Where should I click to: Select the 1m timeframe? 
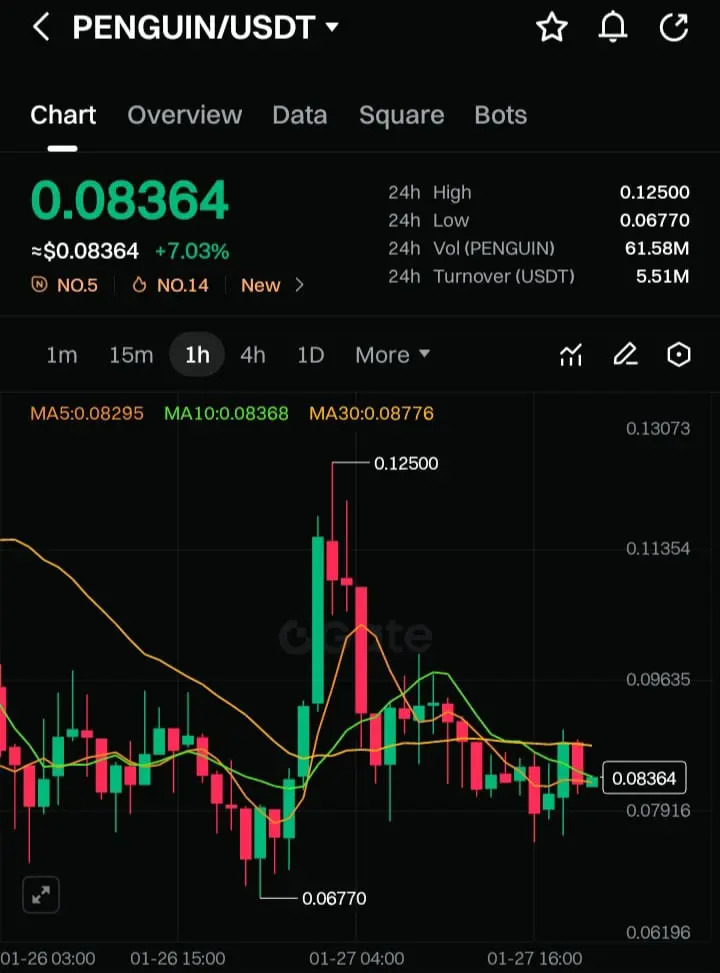tap(61, 355)
